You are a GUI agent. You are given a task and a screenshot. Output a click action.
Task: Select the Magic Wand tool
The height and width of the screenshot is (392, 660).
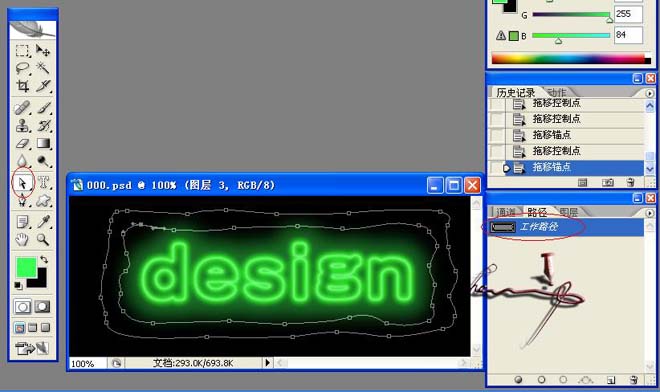(43, 67)
